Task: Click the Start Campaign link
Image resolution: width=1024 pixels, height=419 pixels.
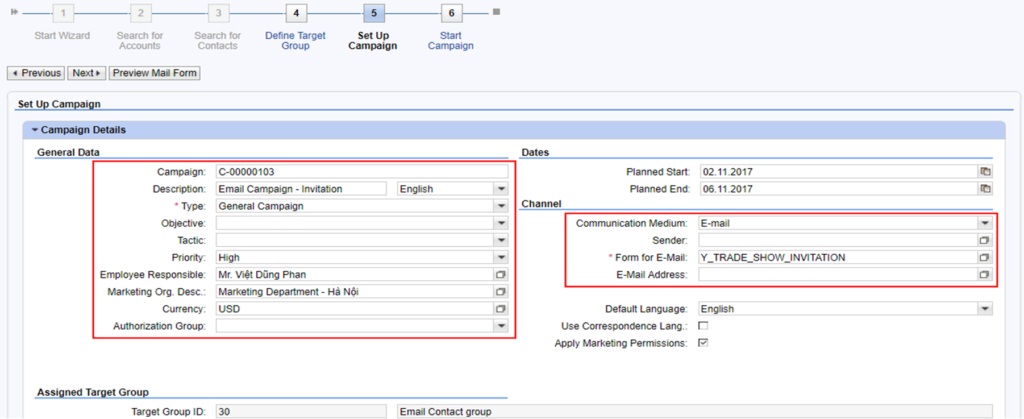Action: point(451,40)
